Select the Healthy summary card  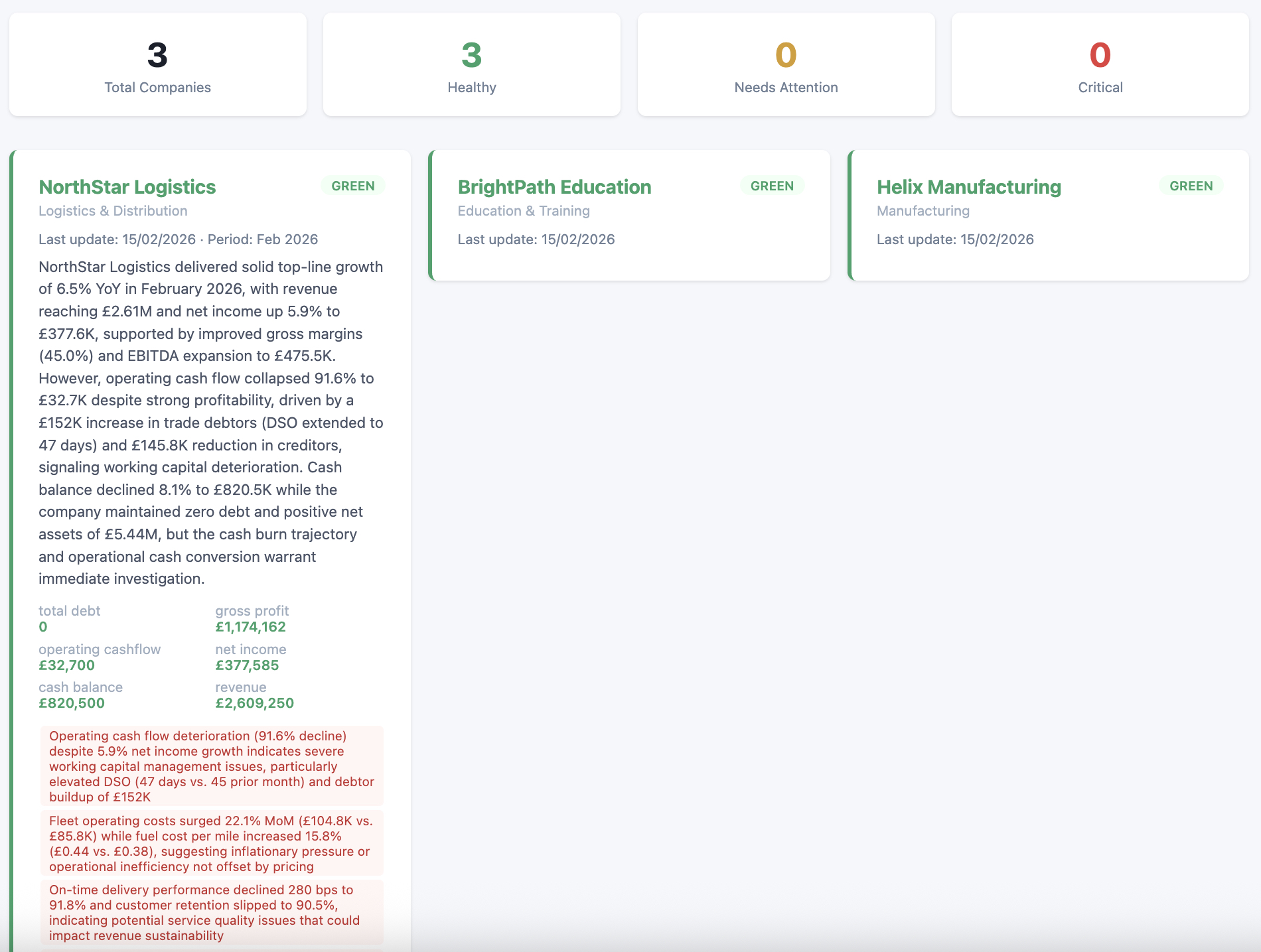click(x=471, y=64)
